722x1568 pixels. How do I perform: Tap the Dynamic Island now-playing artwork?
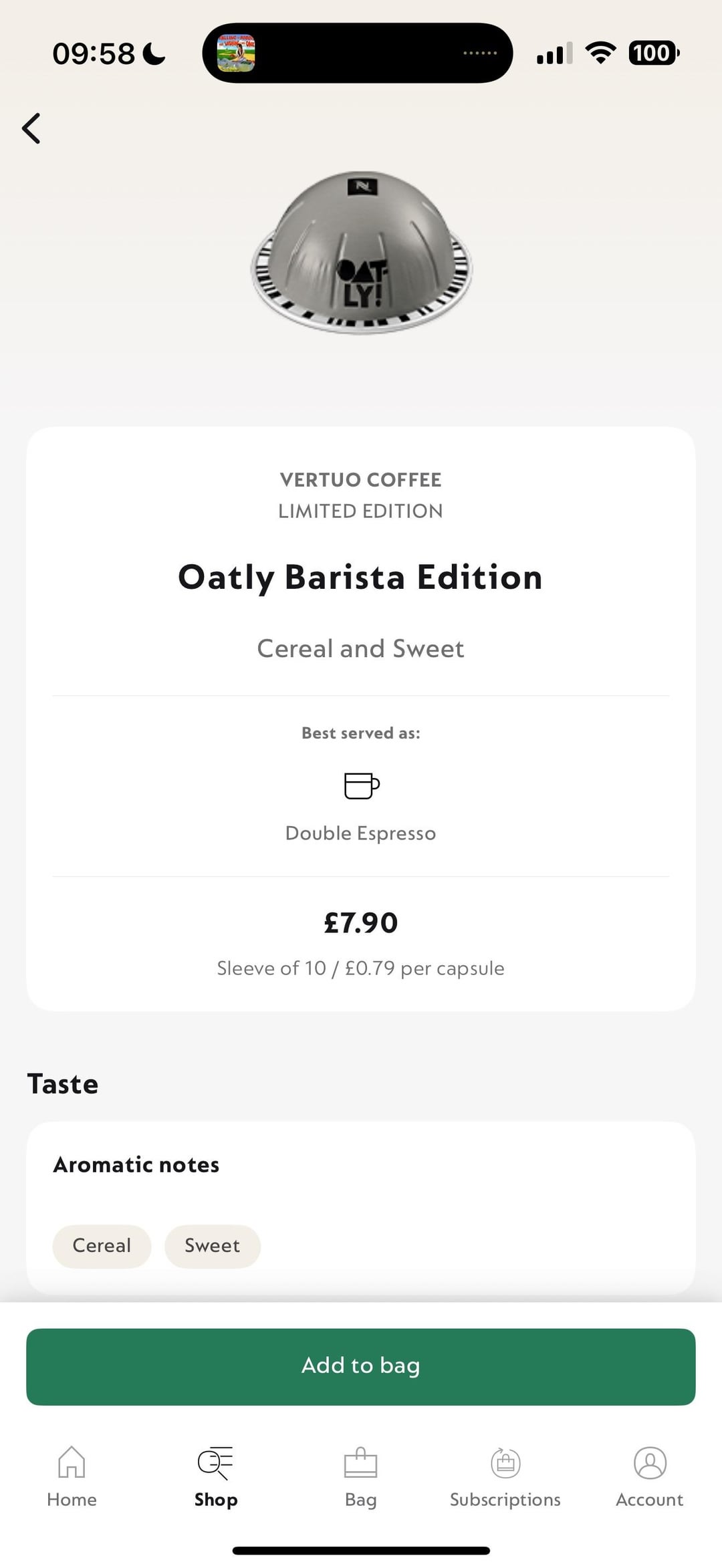[236, 53]
